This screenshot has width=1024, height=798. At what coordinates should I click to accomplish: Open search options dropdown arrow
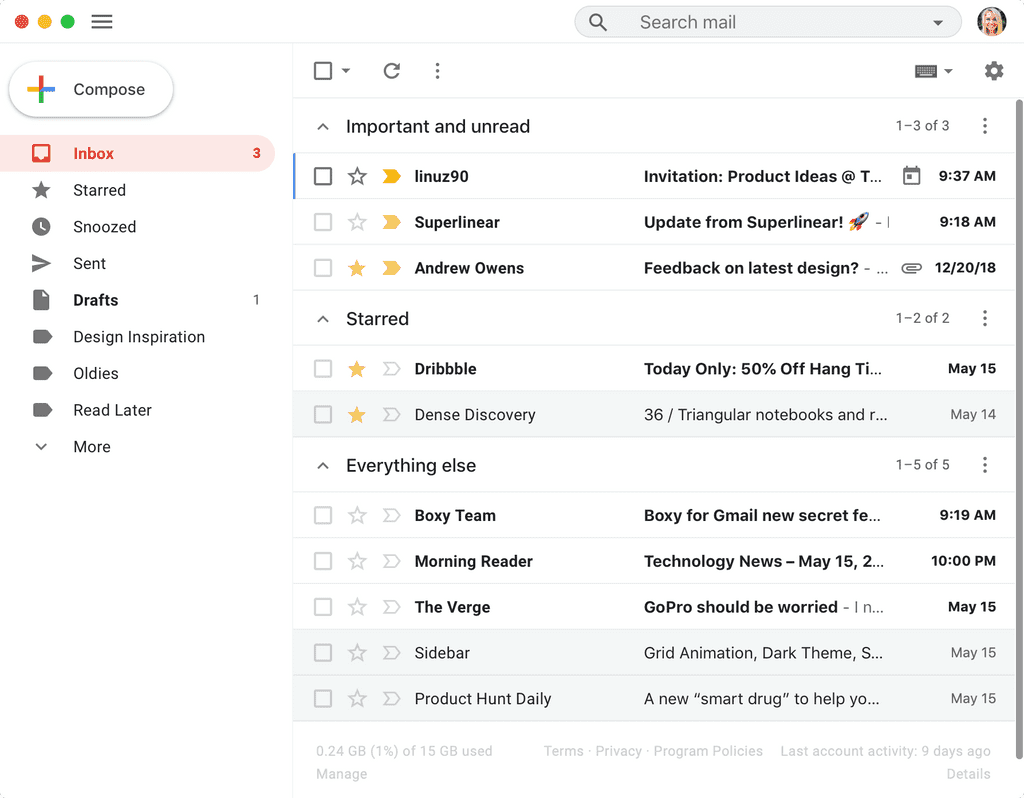938,23
